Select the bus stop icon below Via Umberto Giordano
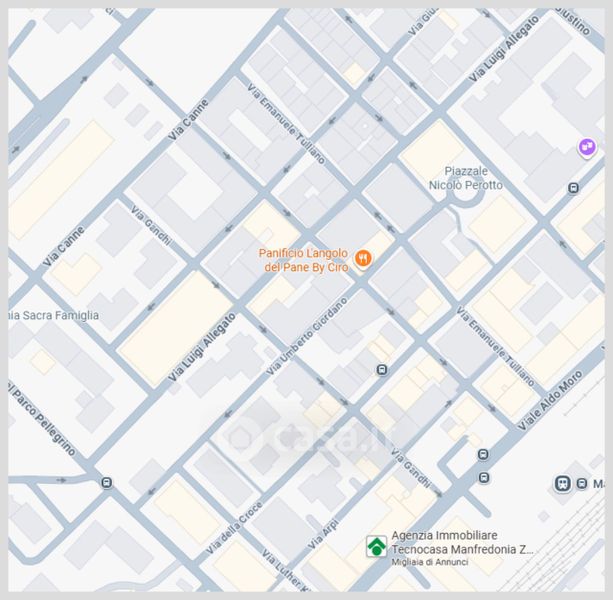This screenshot has width=613, height=600. point(381,370)
